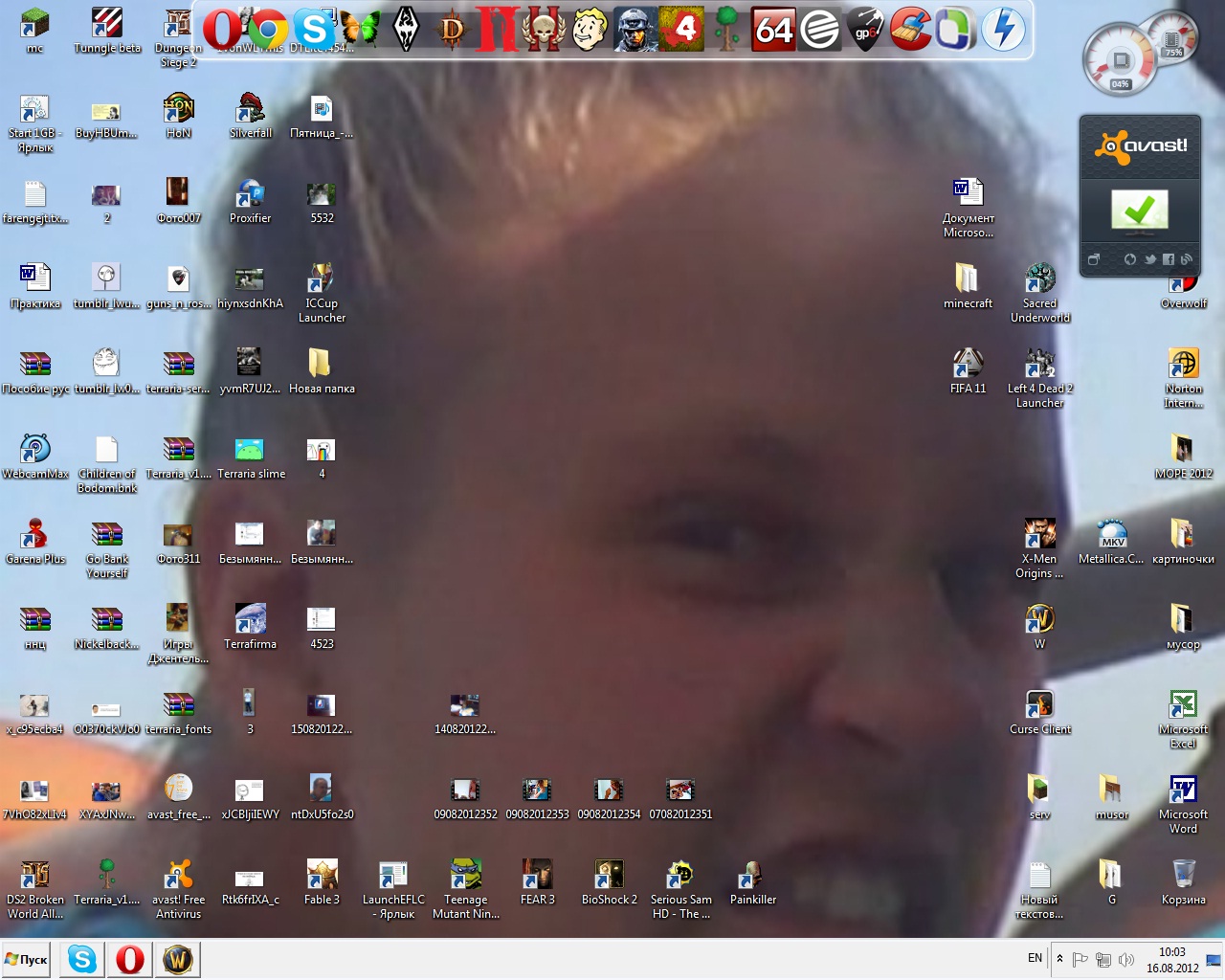
Task: Launch the ICCup Launcher shortcut
Action: click(x=322, y=293)
